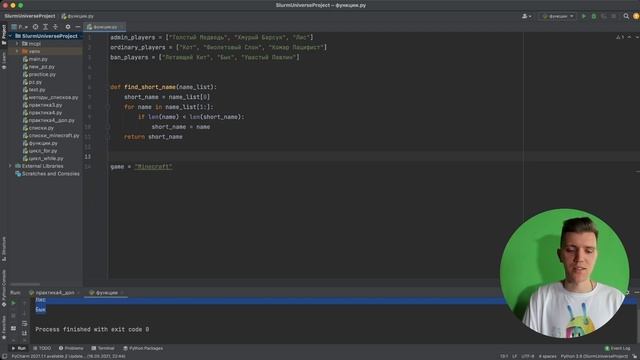
Task: Open test.py in project tree
Action: click(x=37, y=90)
